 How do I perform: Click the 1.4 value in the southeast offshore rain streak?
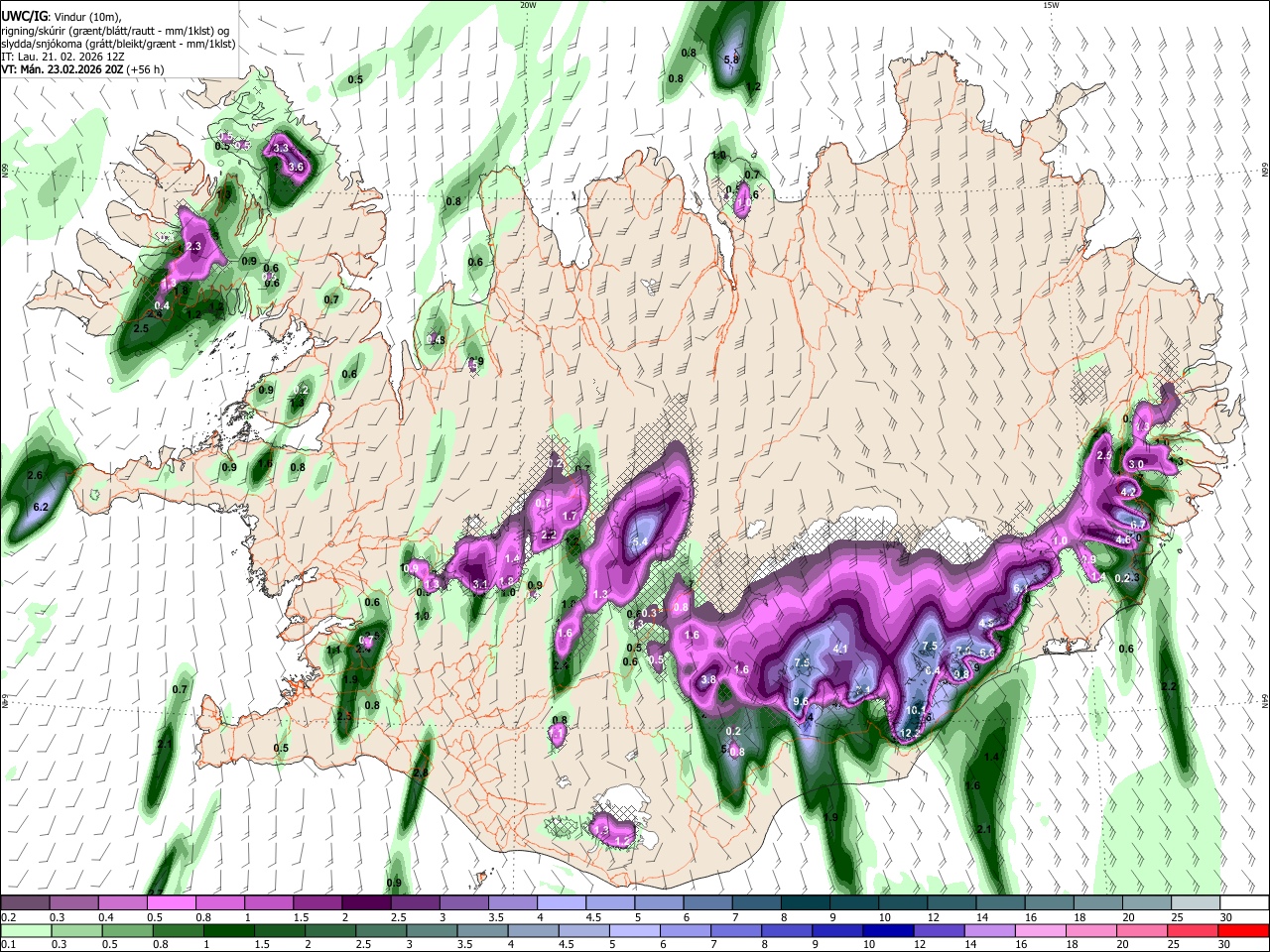tap(991, 757)
